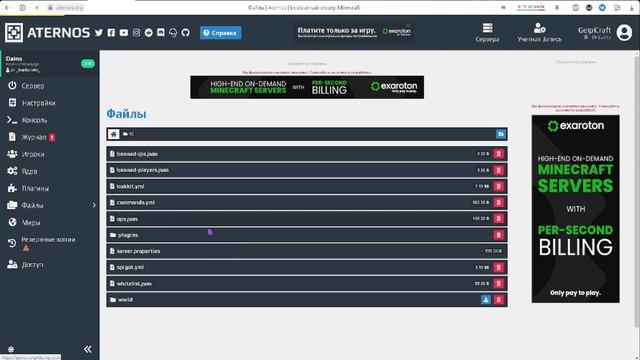Viewport: 640px width, 360px height.
Task: Click the GeipCraft user avatar
Action: pos(624,33)
